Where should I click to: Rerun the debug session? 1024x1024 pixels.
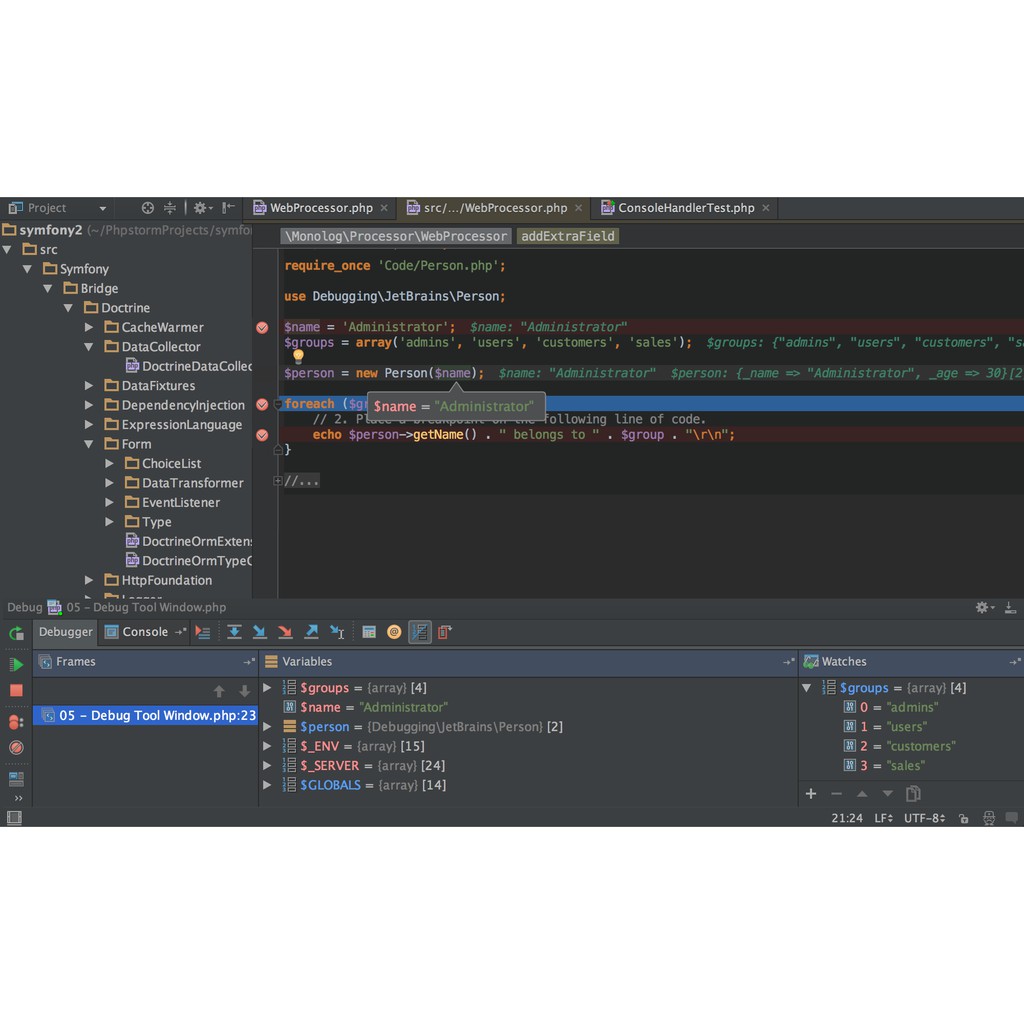point(16,633)
